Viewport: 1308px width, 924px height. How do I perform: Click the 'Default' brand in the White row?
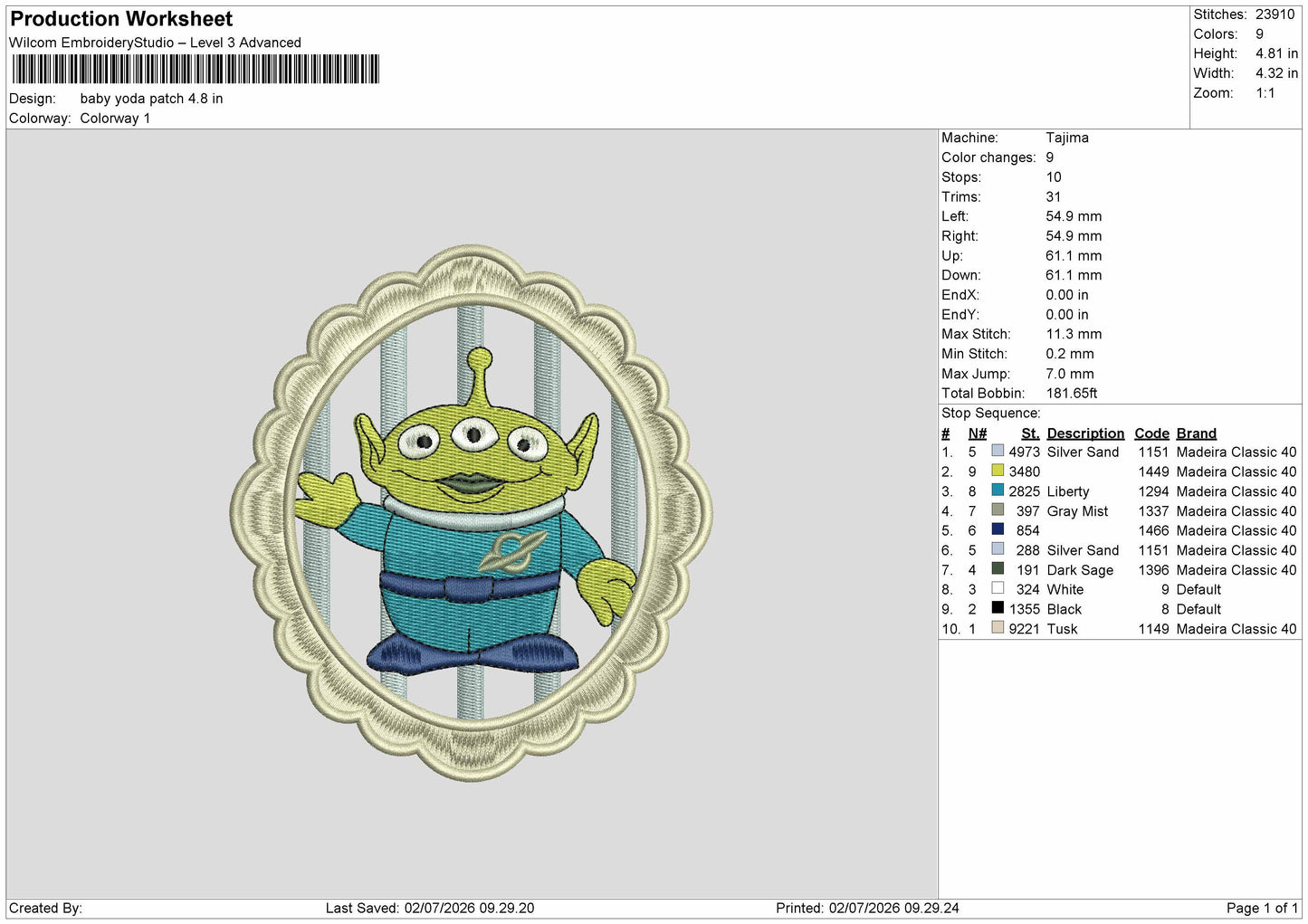point(1198,590)
